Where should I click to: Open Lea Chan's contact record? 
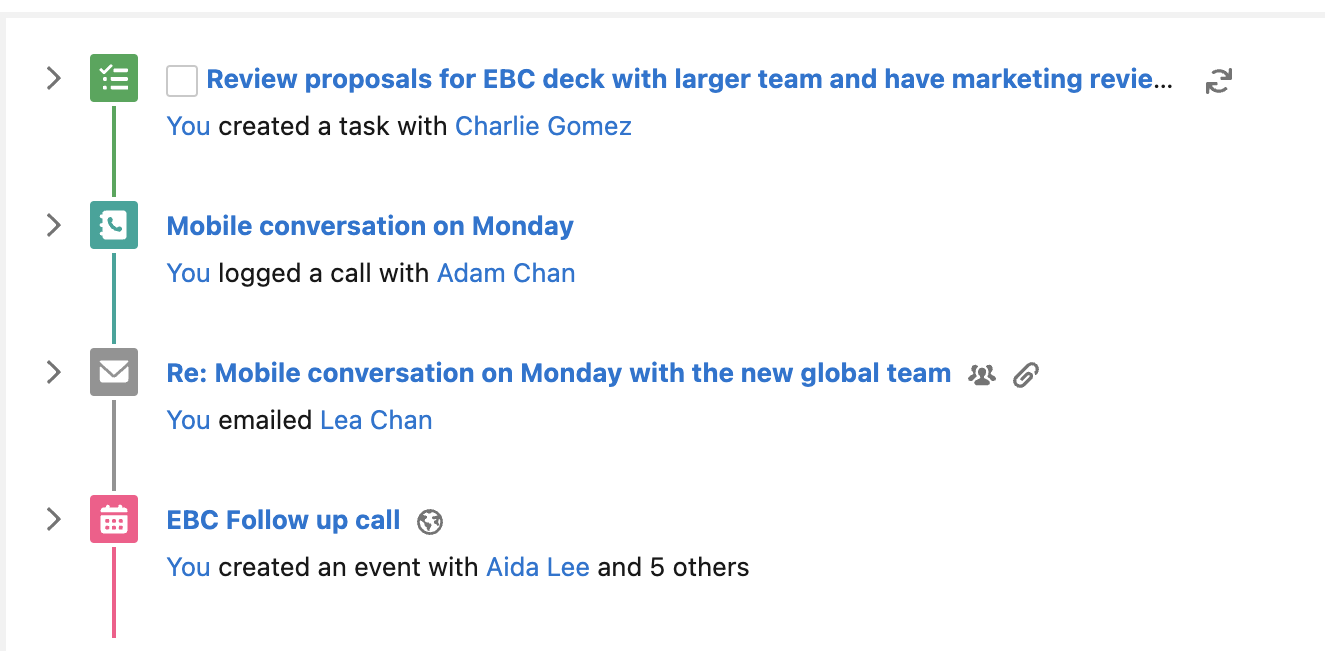coord(376,420)
